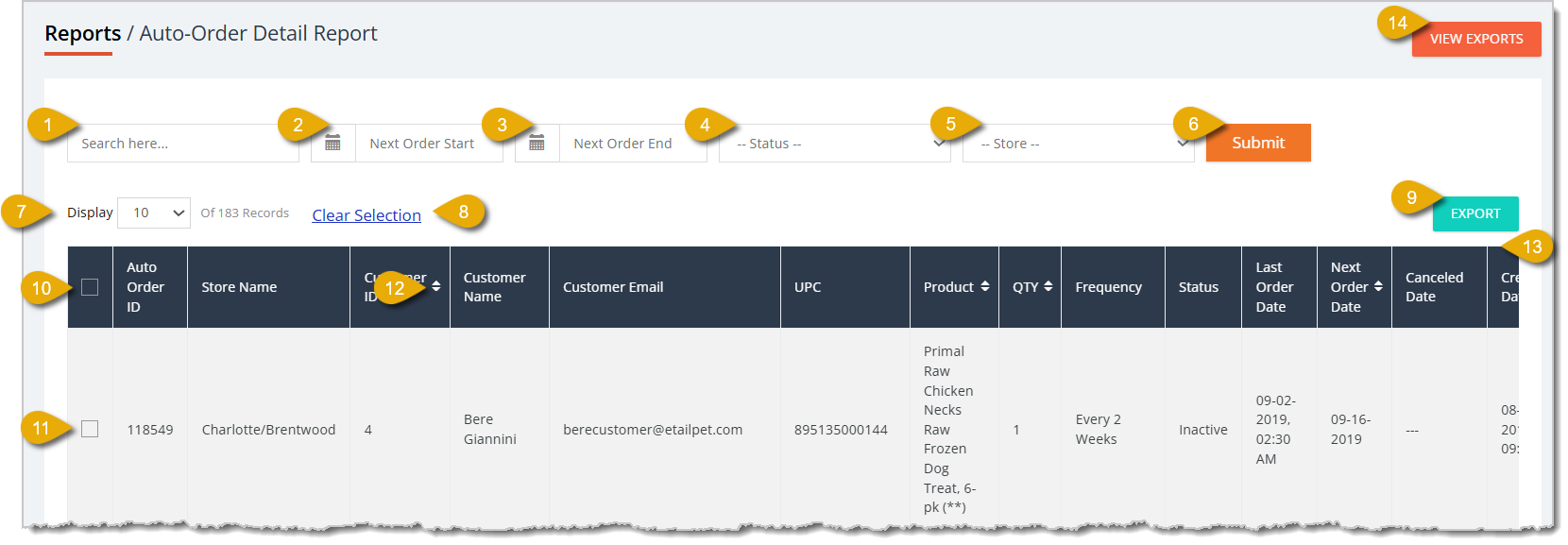Sort by QTY column arrows
The image size is (1568, 545).
tap(1048, 286)
